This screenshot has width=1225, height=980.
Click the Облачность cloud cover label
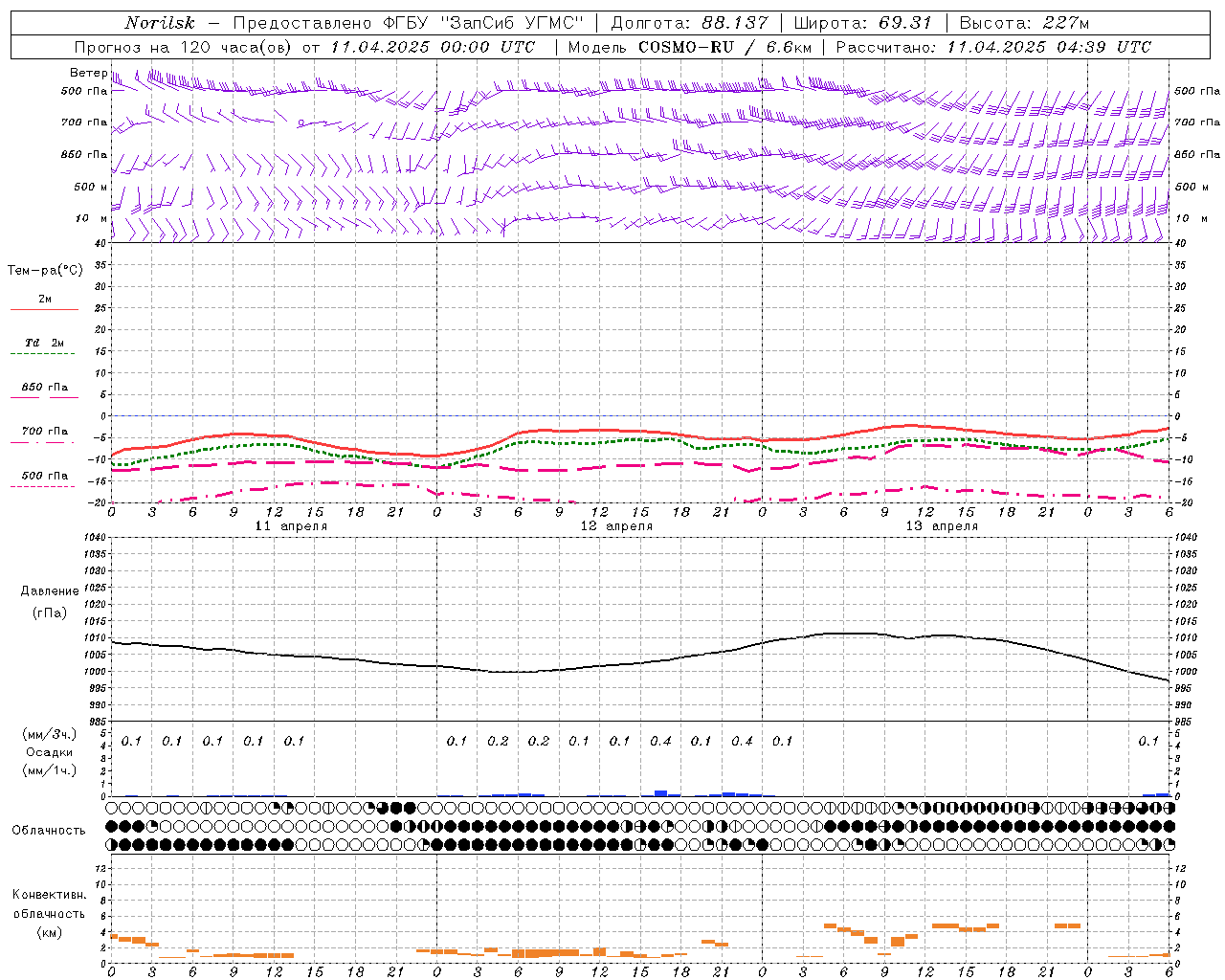coord(49,830)
